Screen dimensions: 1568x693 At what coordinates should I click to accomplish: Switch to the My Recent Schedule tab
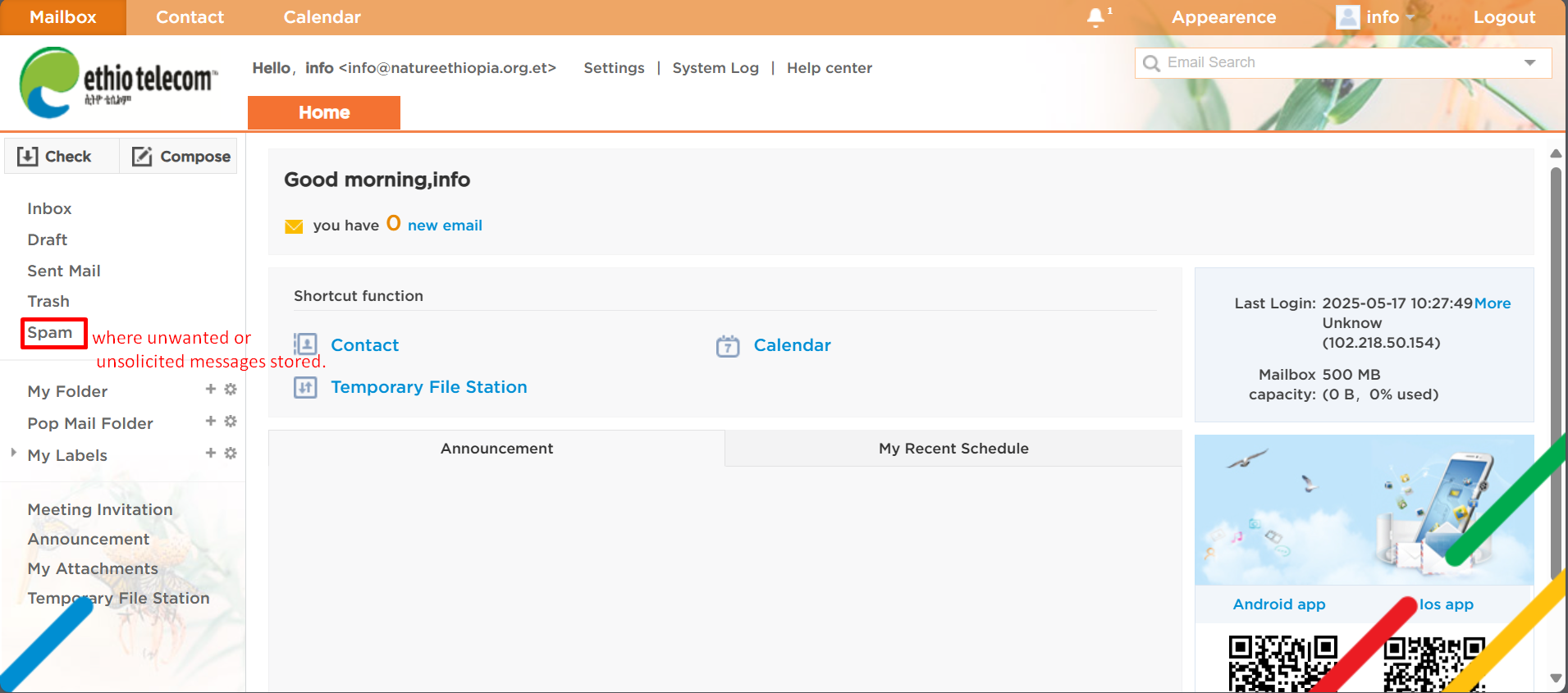click(953, 449)
